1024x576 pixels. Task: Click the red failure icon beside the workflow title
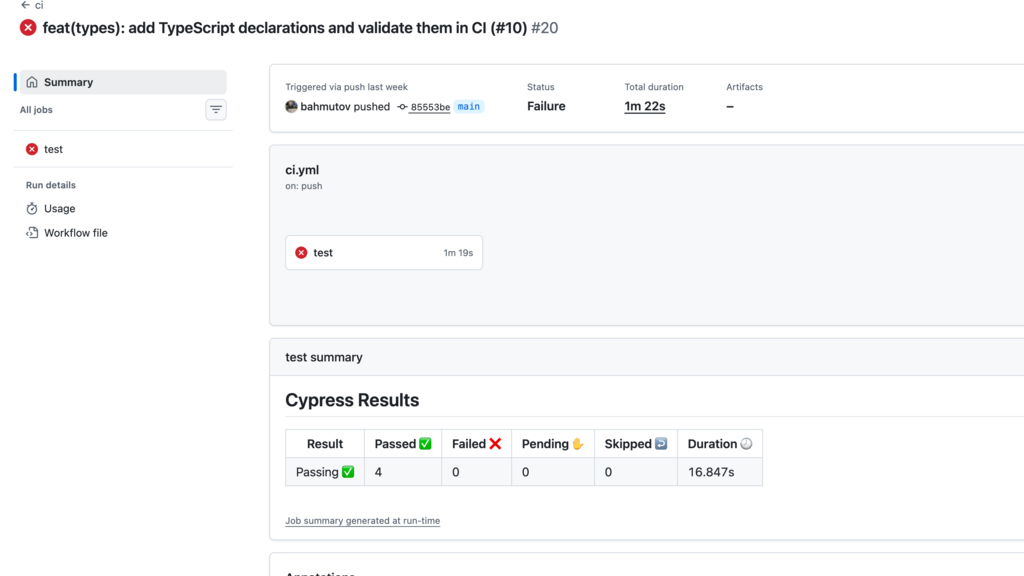pyautogui.click(x=28, y=28)
